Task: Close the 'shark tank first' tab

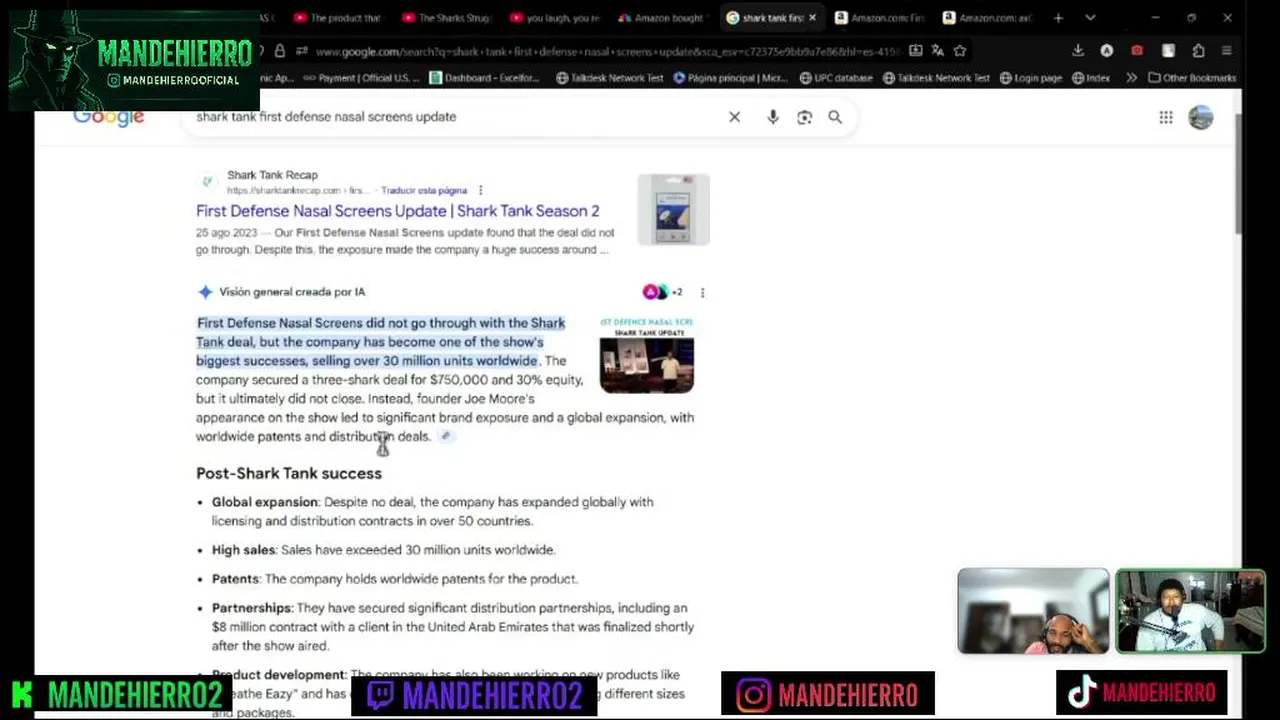Action: tap(812, 18)
